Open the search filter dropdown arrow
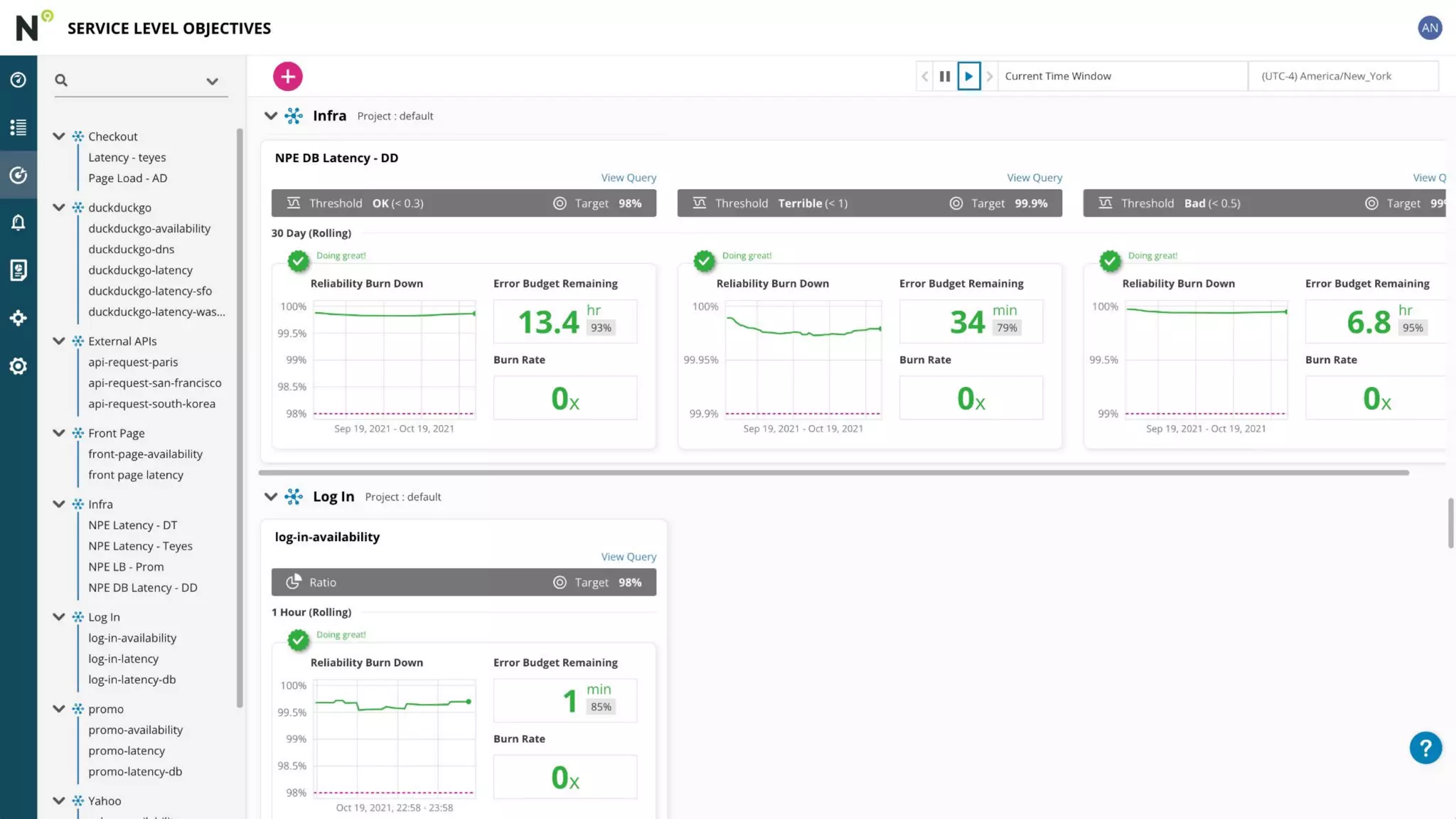Image resolution: width=1456 pixels, height=819 pixels. 212,81
